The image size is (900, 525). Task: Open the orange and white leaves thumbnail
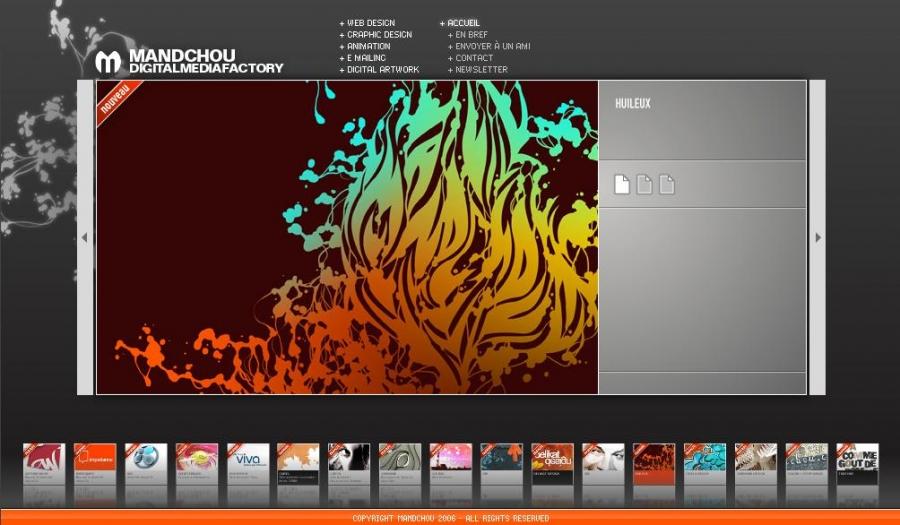pyautogui.click(x=298, y=464)
